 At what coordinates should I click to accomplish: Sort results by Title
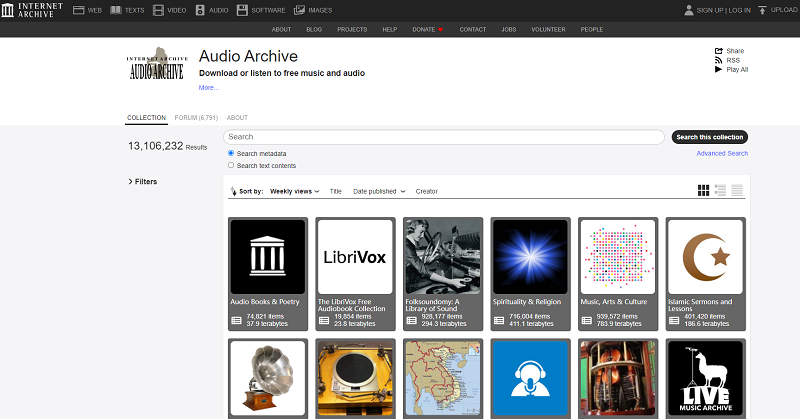pyautogui.click(x=335, y=191)
